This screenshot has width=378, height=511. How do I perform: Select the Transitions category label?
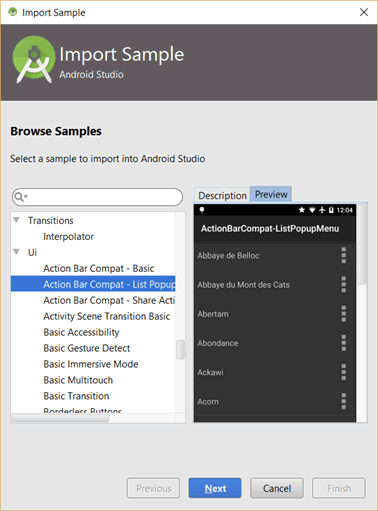(x=51, y=220)
